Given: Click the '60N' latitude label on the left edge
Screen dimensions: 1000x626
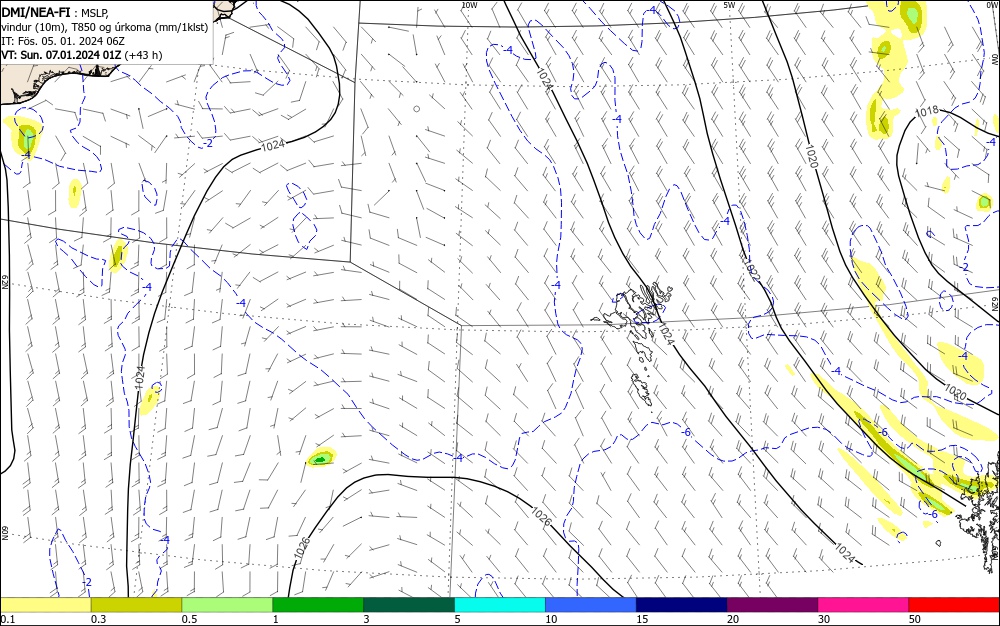Looking at the screenshot, I should 4,532.
